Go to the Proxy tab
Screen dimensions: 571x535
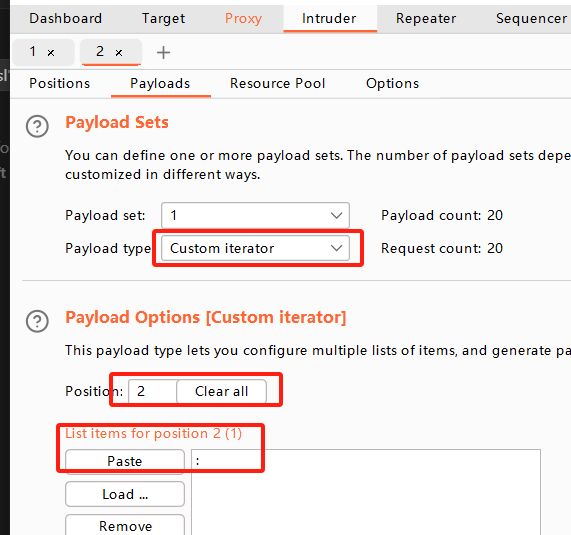point(243,19)
